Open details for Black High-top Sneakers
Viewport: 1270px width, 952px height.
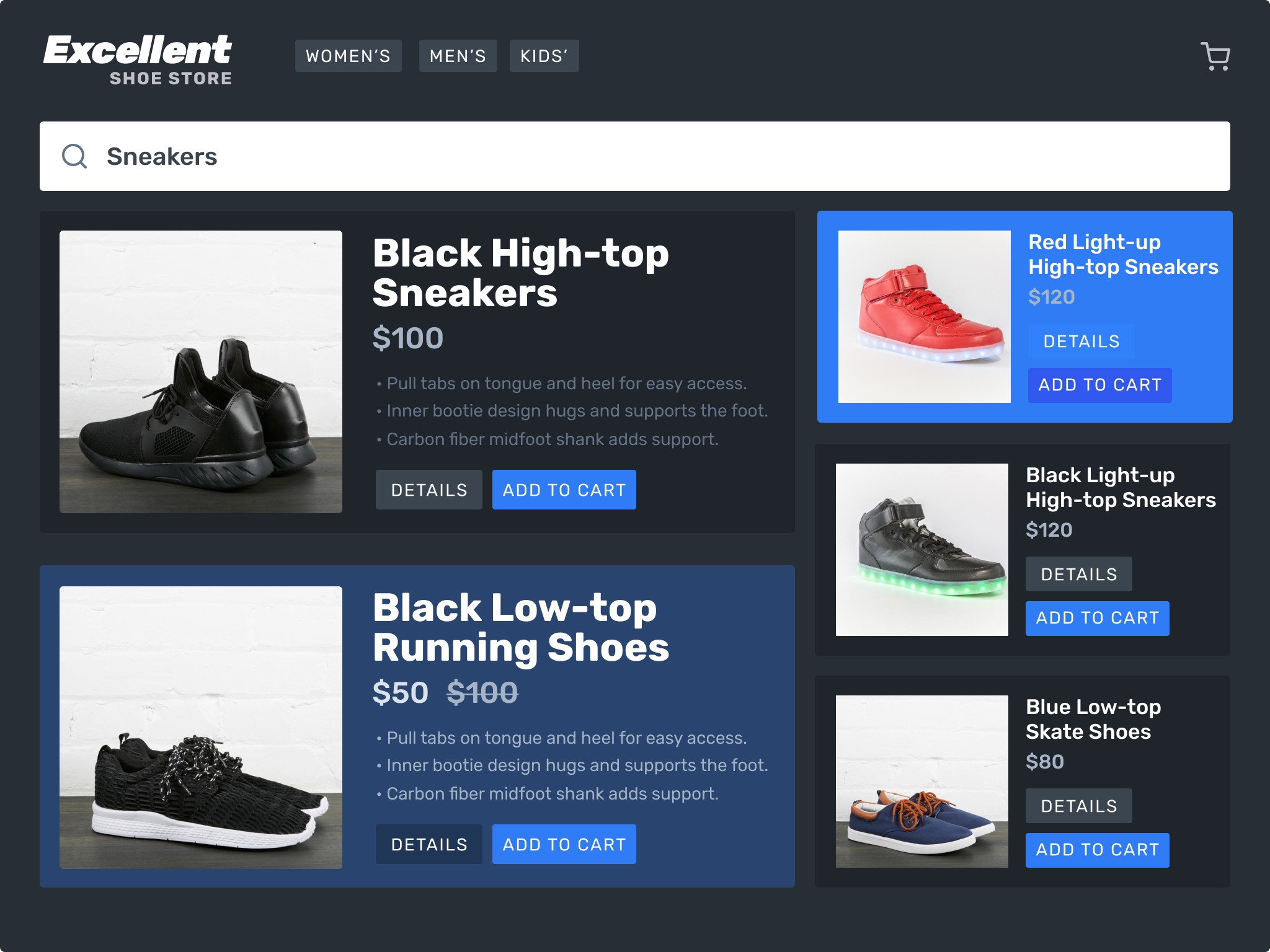[428, 490]
